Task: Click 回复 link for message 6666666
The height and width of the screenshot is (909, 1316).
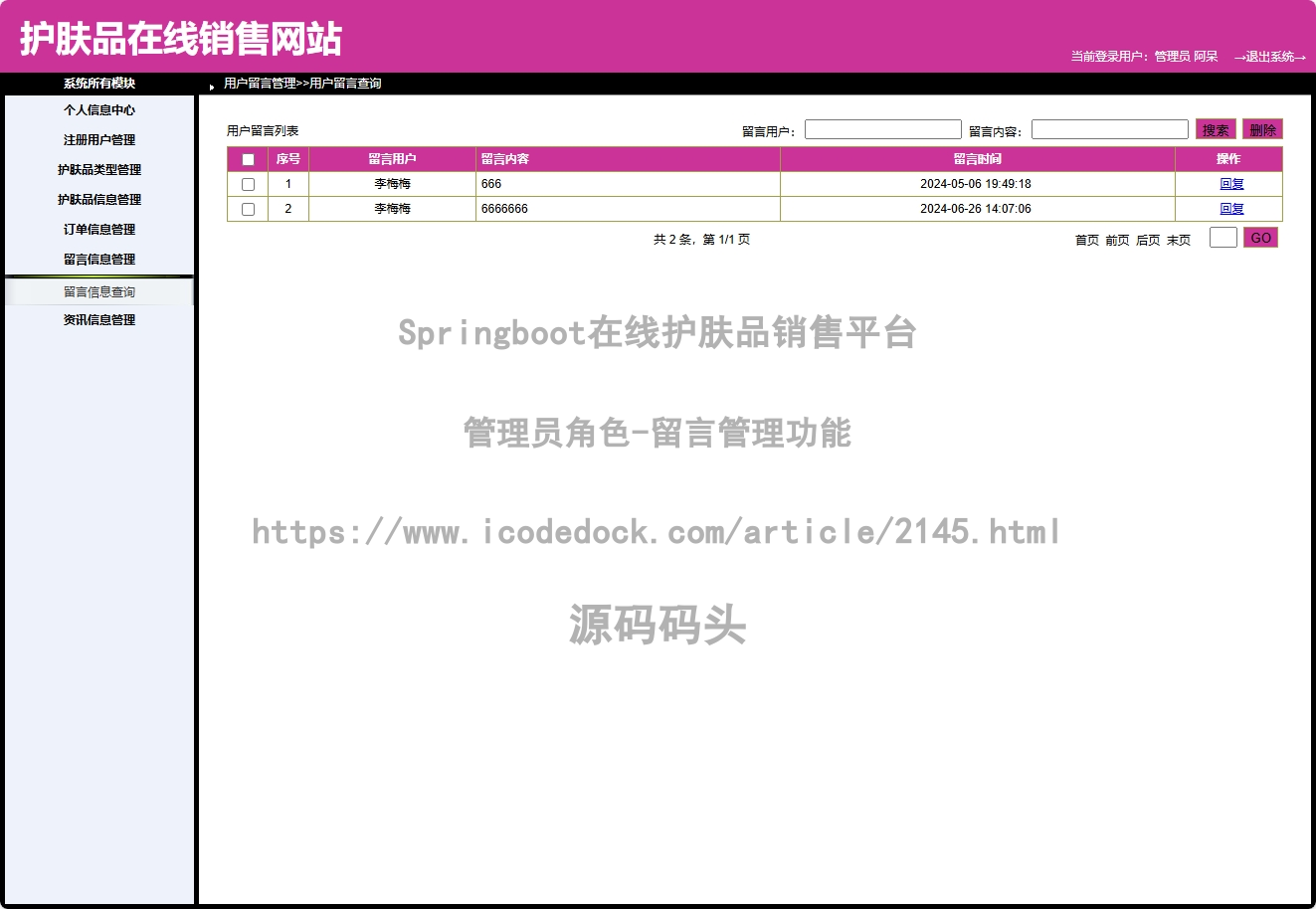Action: [1231, 209]
